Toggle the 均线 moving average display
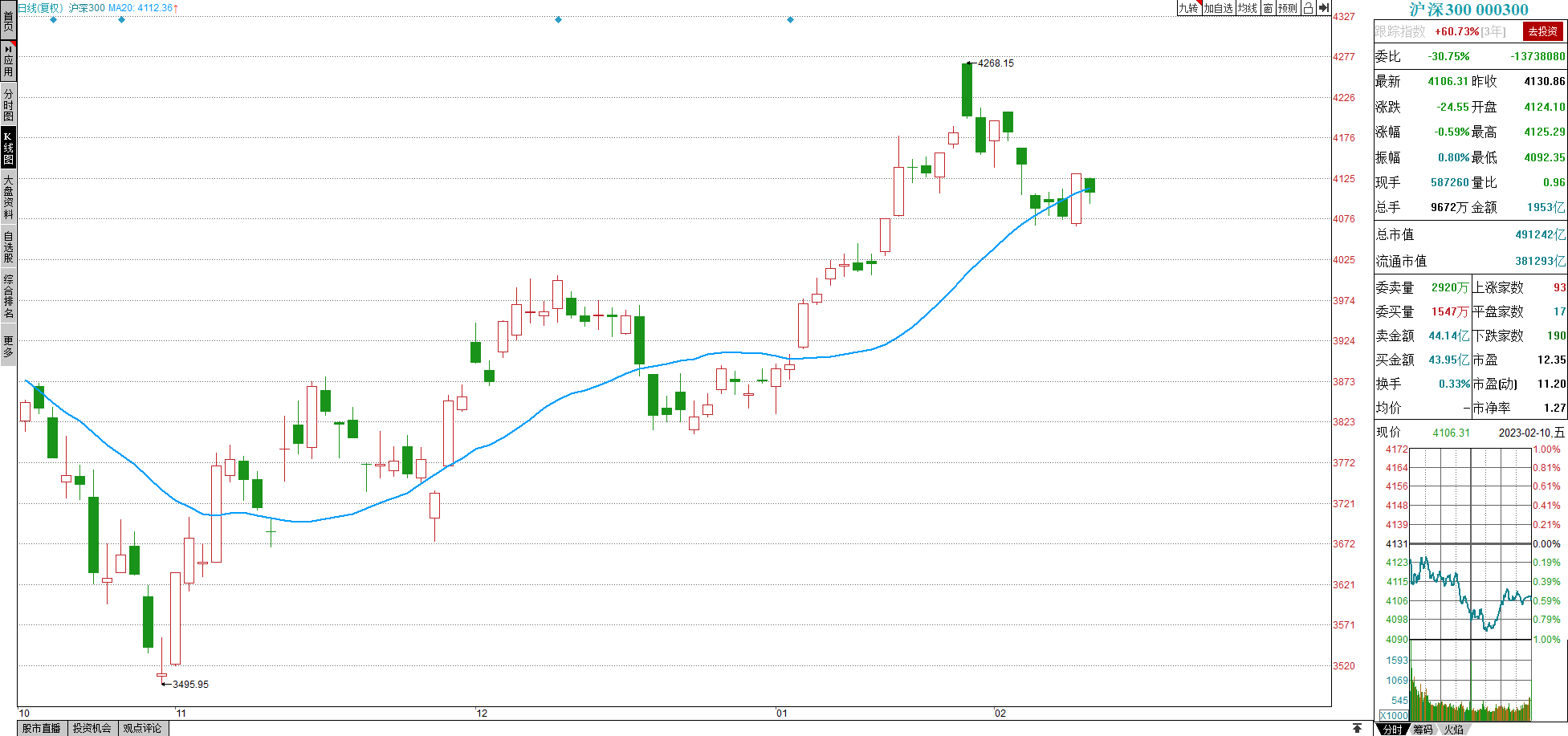 (1247, 8)
